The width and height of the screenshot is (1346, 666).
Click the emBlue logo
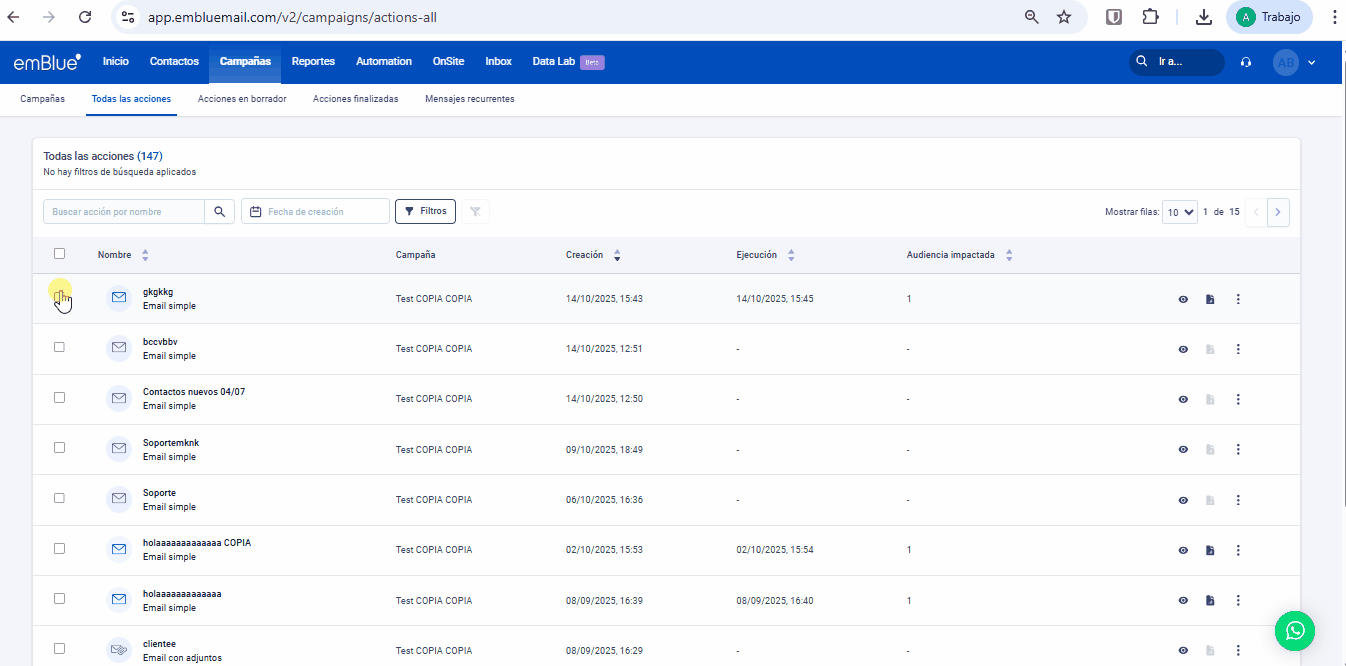(47, 62)
